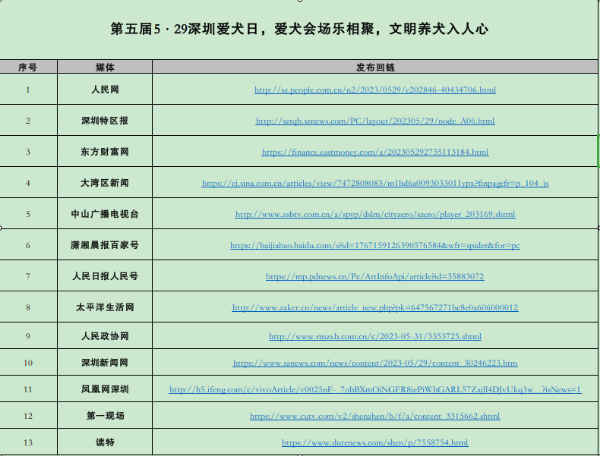Select the 人民政协网 media cell

(105, 336)
